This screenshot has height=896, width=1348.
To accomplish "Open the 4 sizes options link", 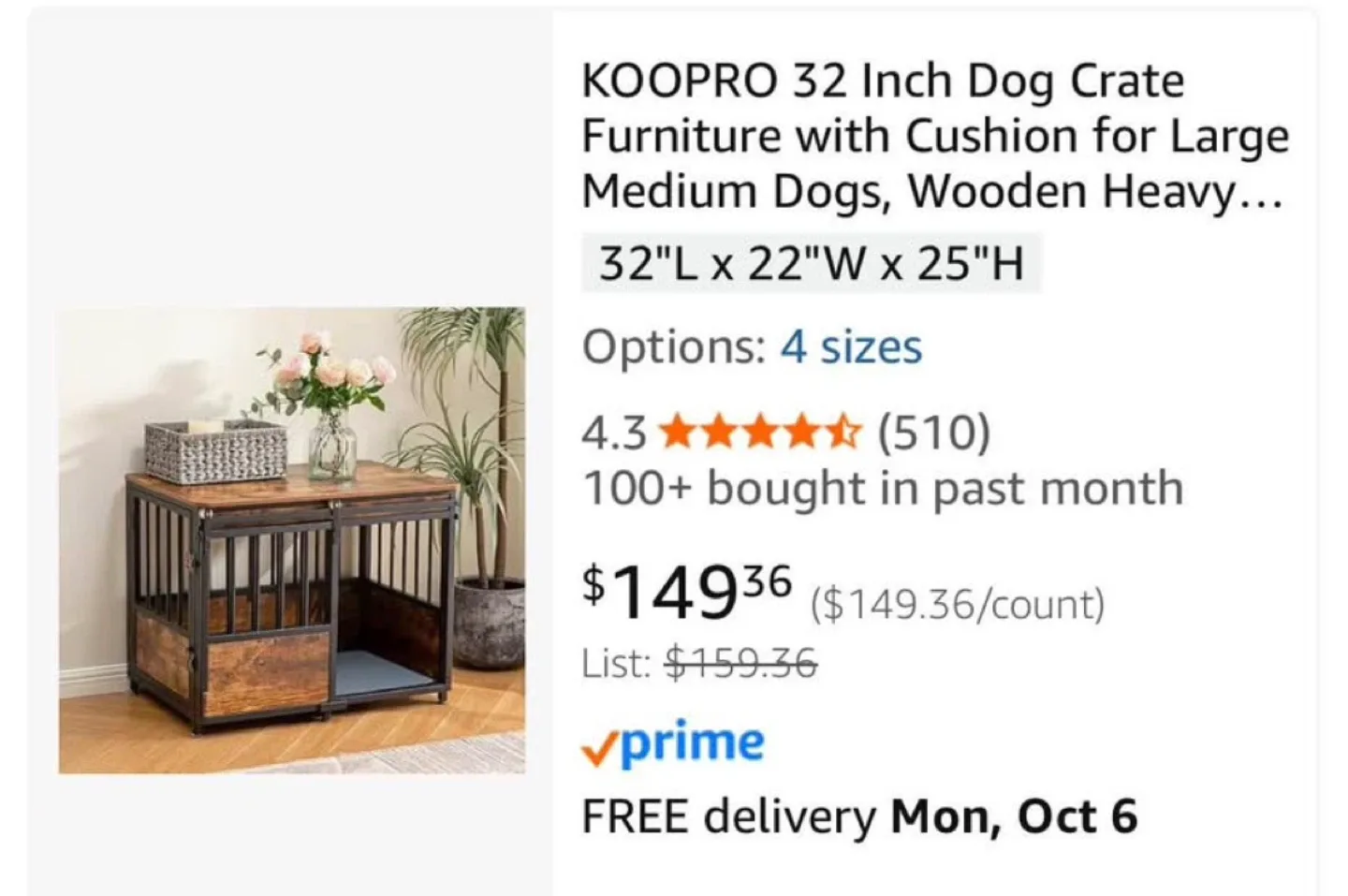I will (850, 347).
